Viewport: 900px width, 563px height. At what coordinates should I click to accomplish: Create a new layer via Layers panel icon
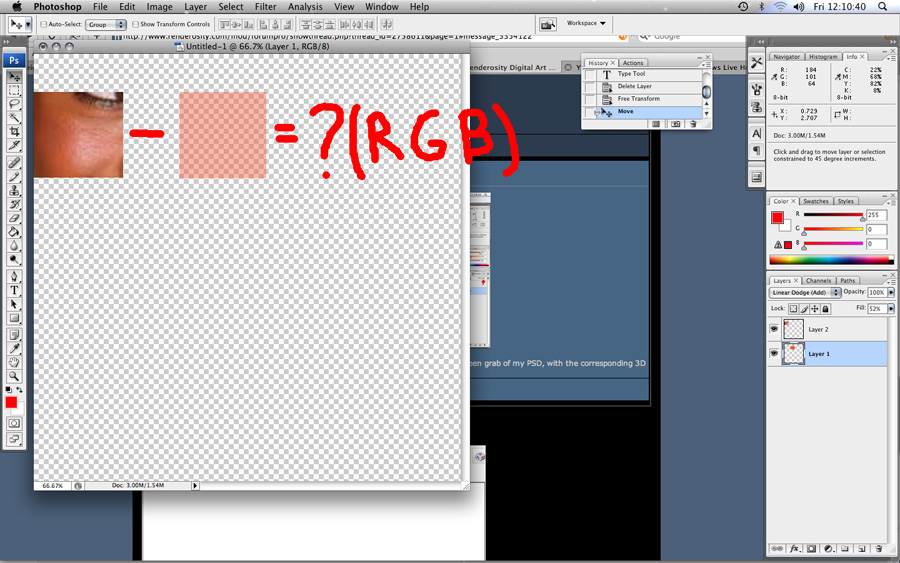pos(862,549)
